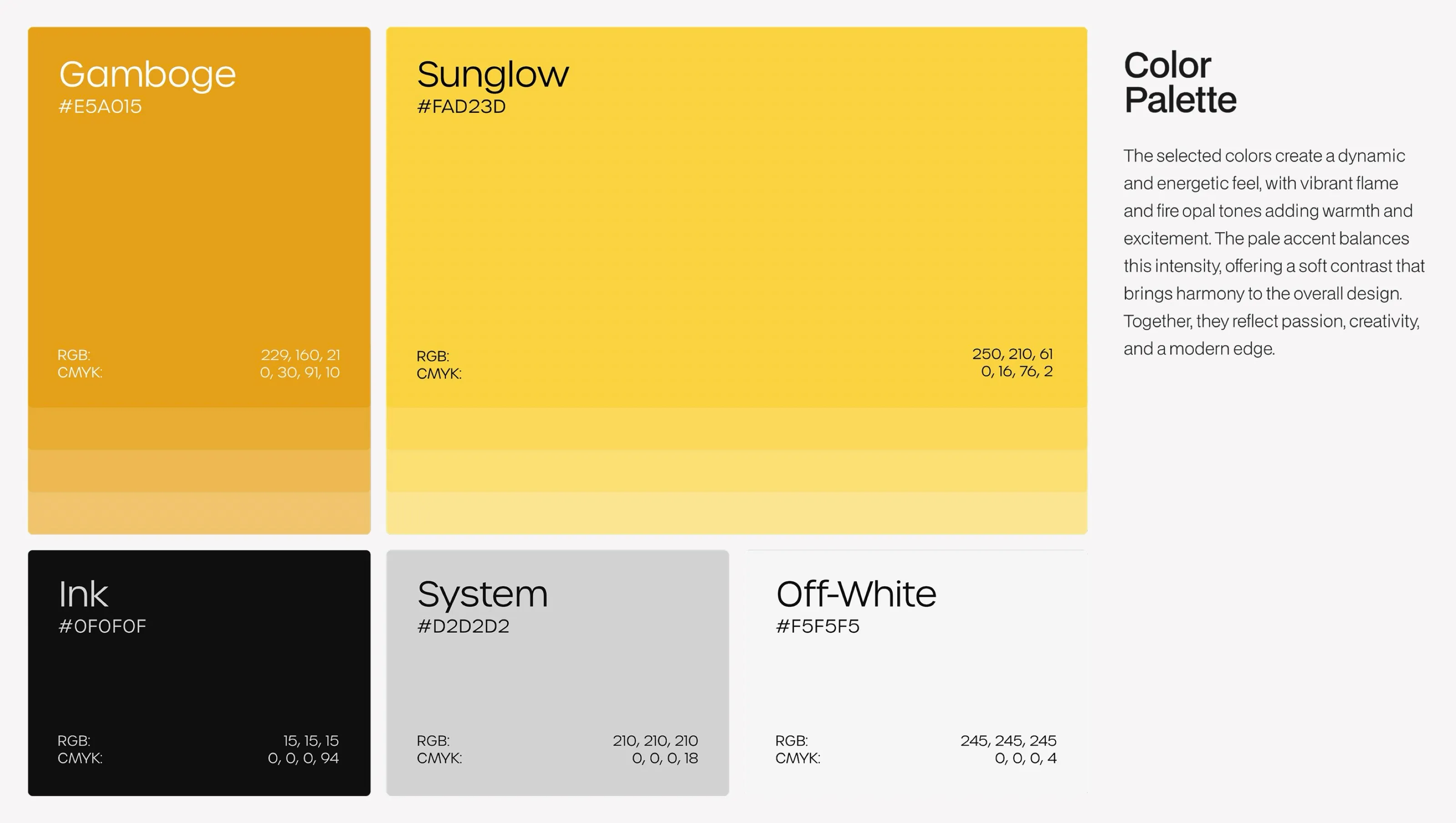
Task: Select the #F5F5F5 hex code
Action: tap(817, 626)
